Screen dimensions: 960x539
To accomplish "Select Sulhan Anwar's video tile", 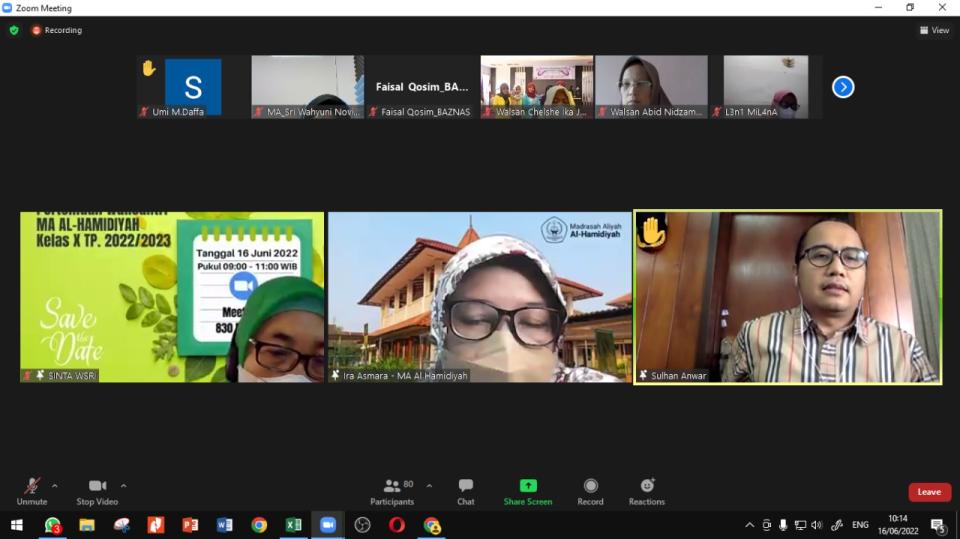I will point(788,297).
